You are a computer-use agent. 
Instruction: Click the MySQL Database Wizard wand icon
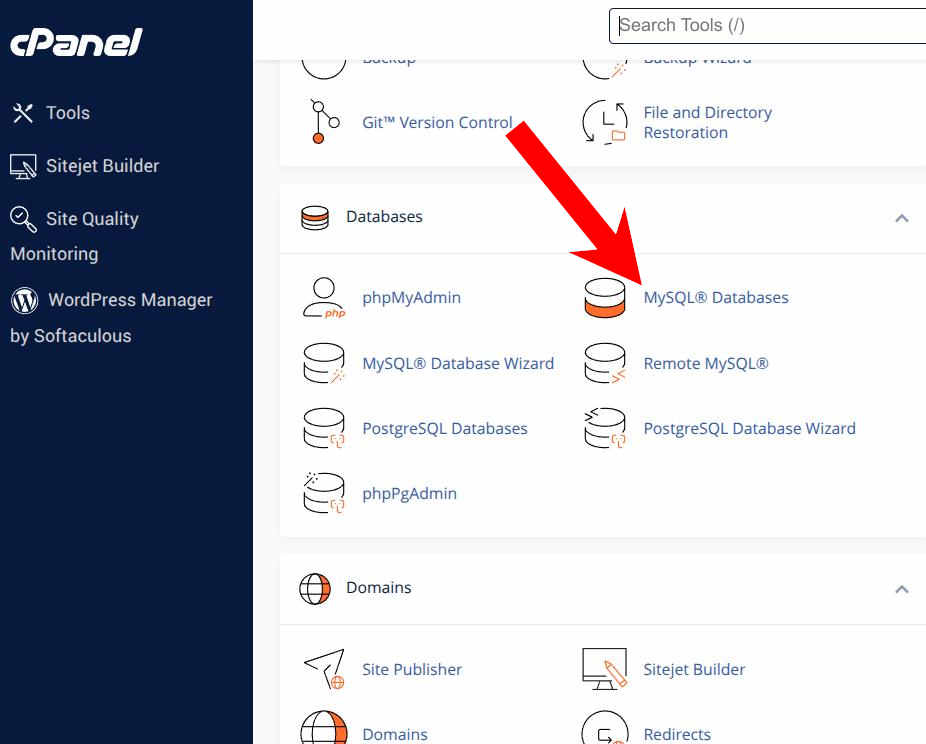(324, 363)
